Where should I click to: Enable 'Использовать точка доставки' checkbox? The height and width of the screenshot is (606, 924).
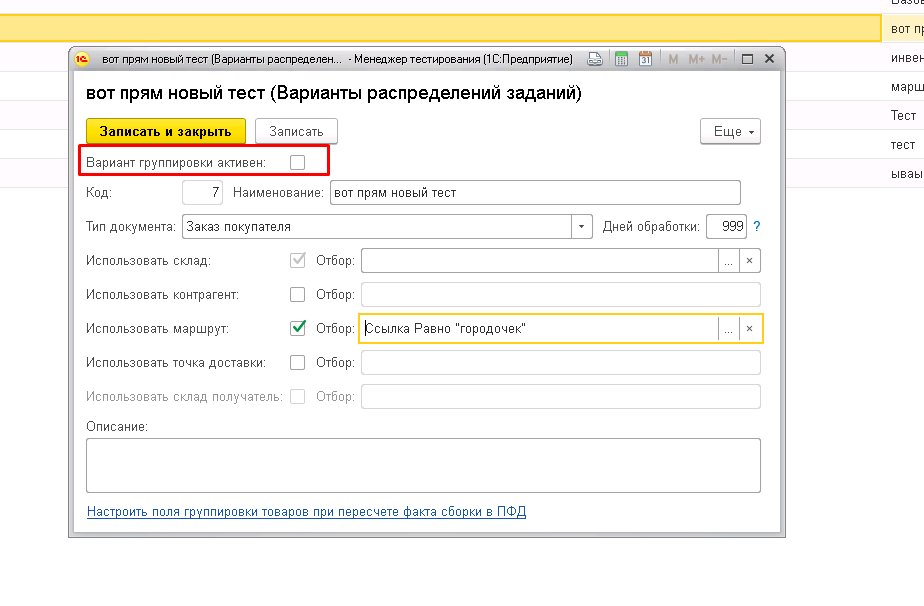[298, 363]
